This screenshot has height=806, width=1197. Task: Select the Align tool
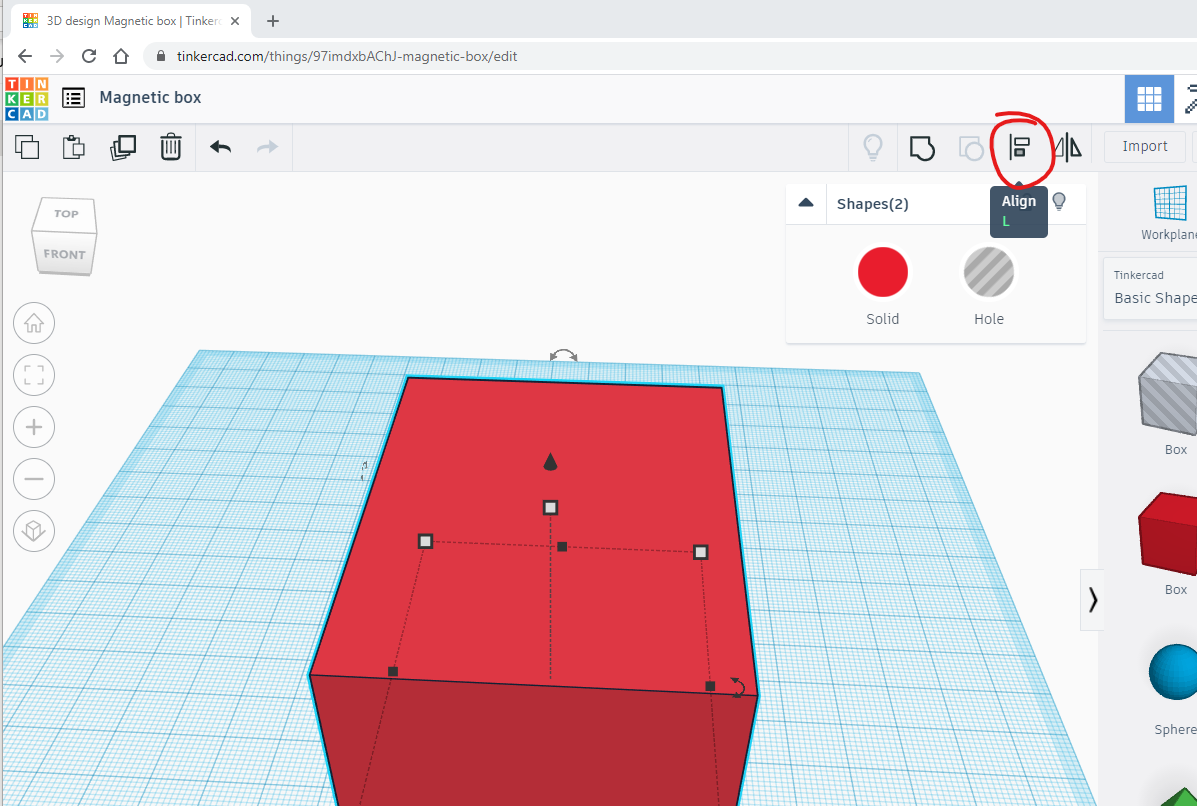pos(1020,147)
